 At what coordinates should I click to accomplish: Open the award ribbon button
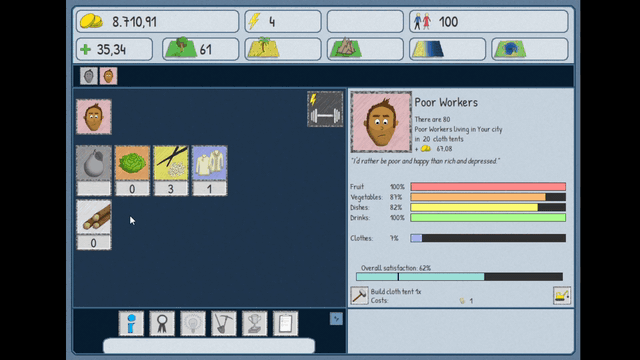[x=162, y=323]
